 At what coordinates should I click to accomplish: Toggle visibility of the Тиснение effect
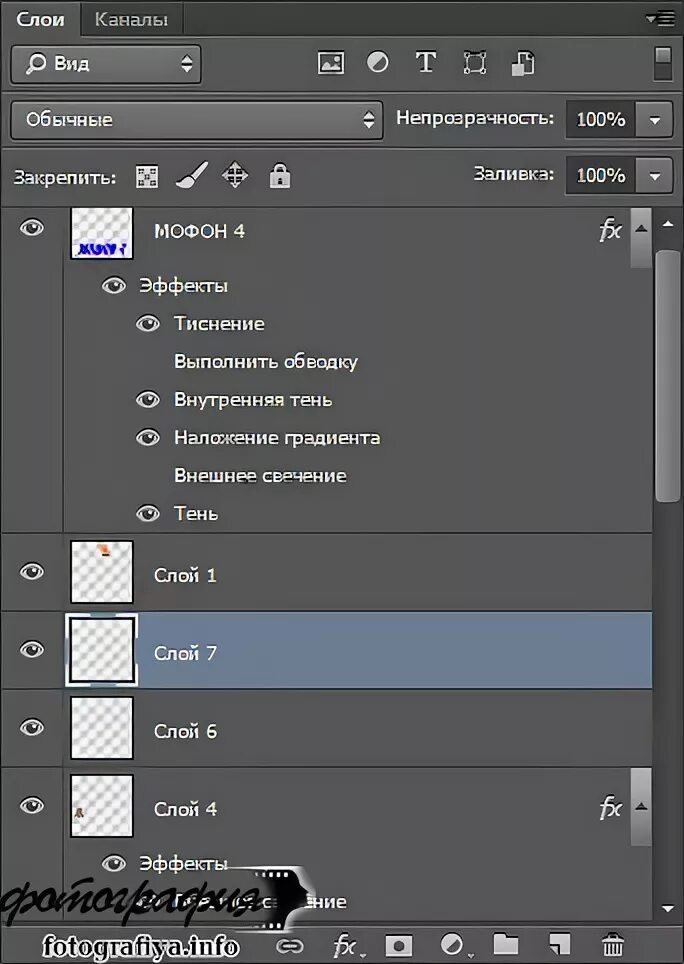coord(148,323)
